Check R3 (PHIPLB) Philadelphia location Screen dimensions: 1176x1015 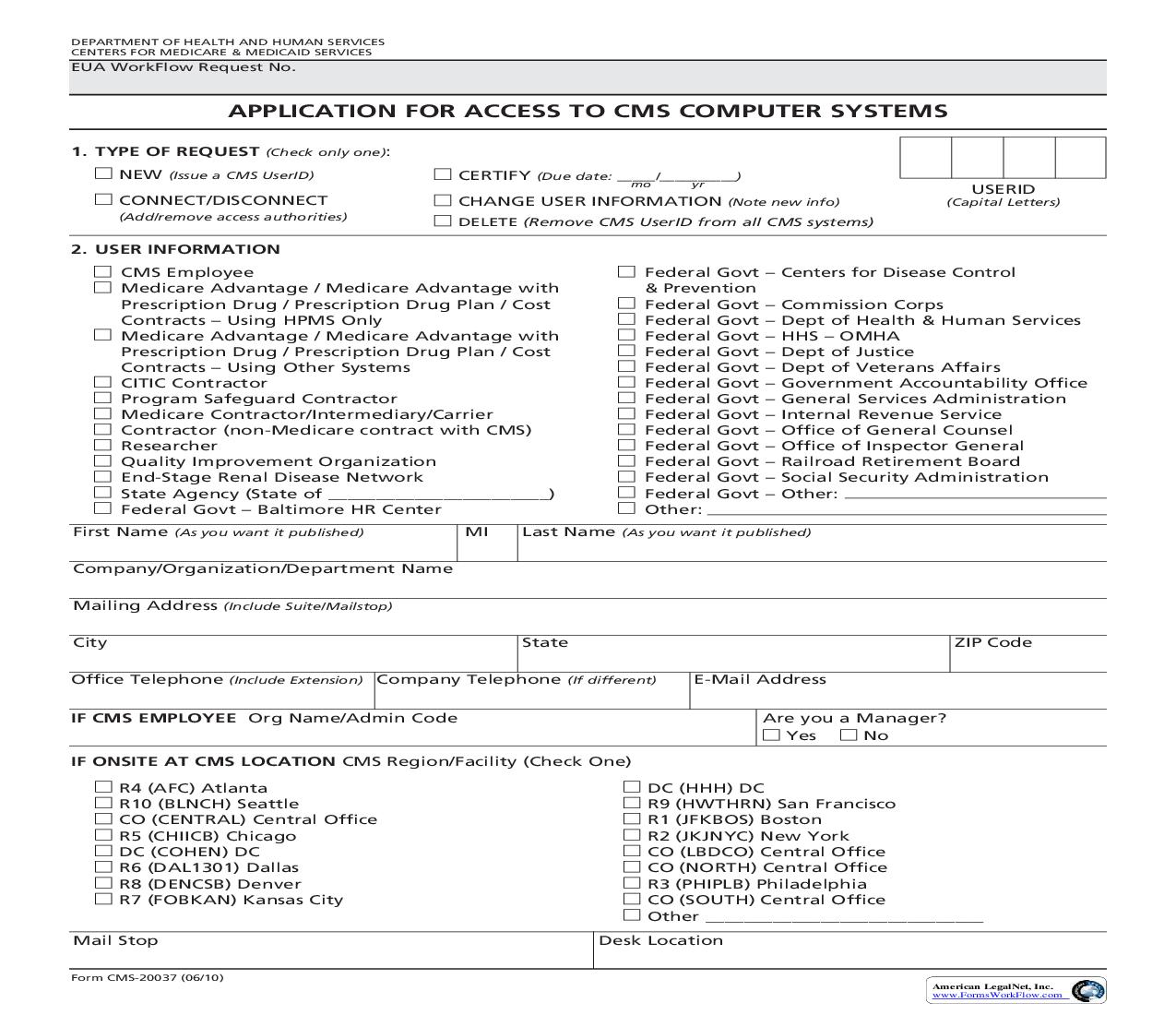(630, 882)
